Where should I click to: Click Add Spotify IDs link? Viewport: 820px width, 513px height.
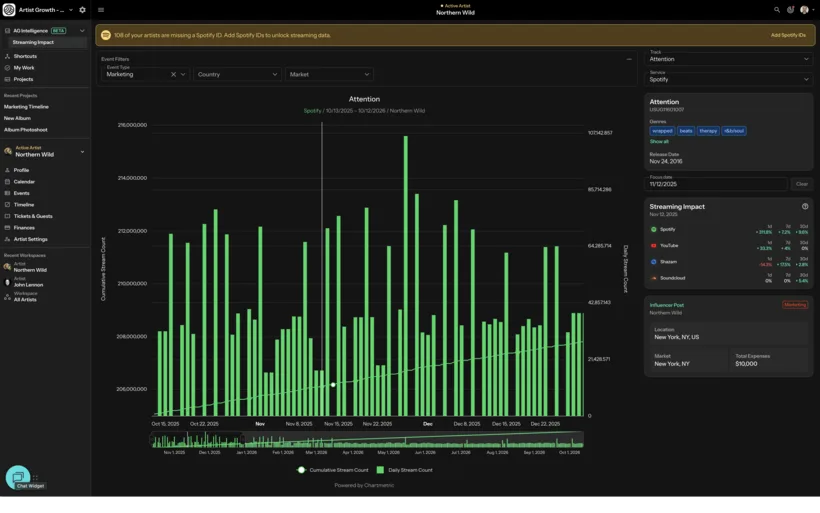[788, 35]
